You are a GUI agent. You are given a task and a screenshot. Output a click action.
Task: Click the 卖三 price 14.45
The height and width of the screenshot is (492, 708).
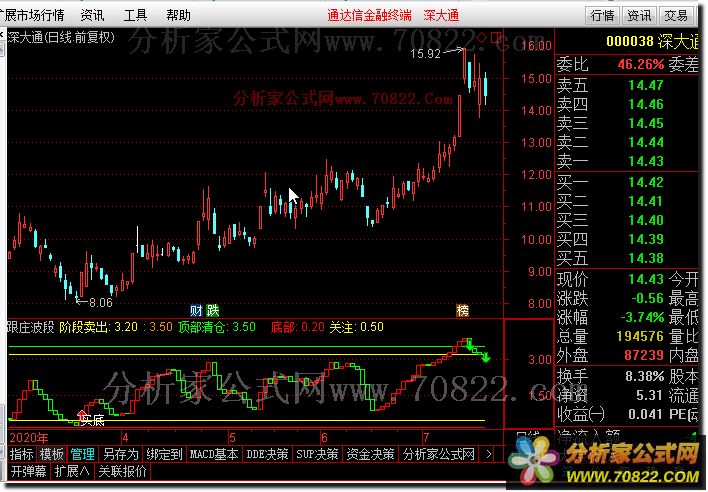point(646,123)
